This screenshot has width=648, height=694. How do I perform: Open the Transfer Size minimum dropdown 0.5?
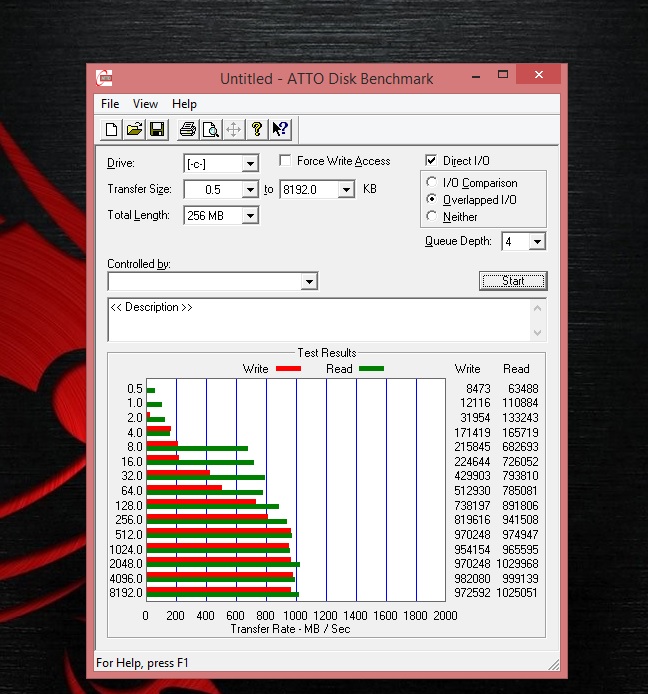(x=250, y=190)
